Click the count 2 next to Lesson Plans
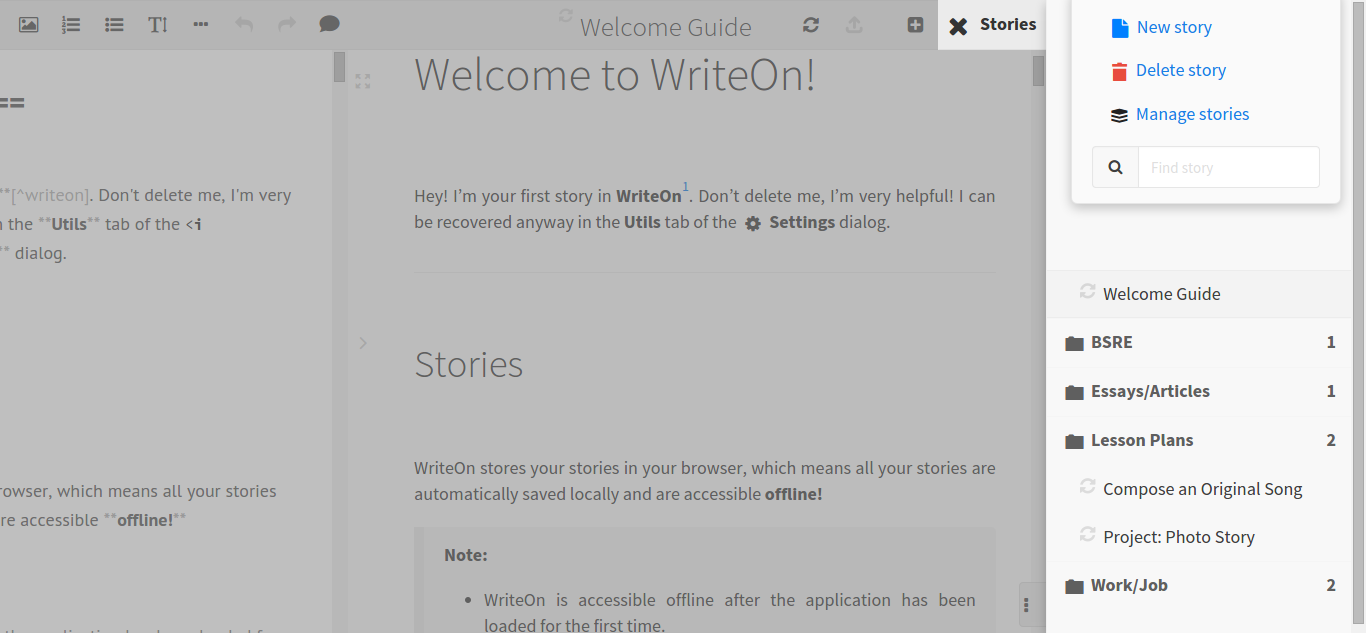The height and width of the screenshot is (633, 1366). (1331, 440)
